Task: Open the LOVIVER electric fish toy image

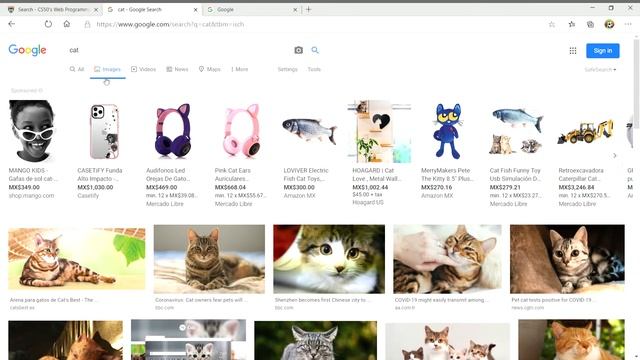Action: 310,130
